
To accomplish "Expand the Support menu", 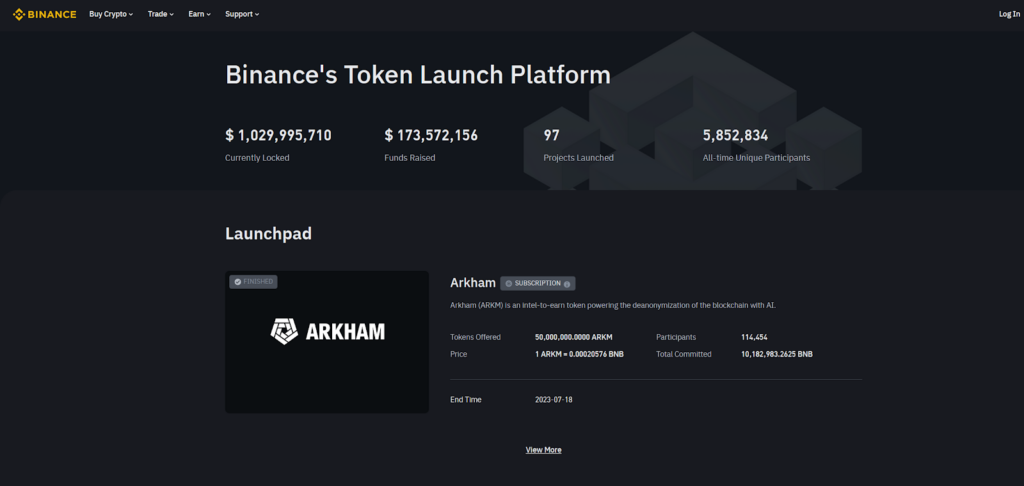I will click(x=242, y=14).
